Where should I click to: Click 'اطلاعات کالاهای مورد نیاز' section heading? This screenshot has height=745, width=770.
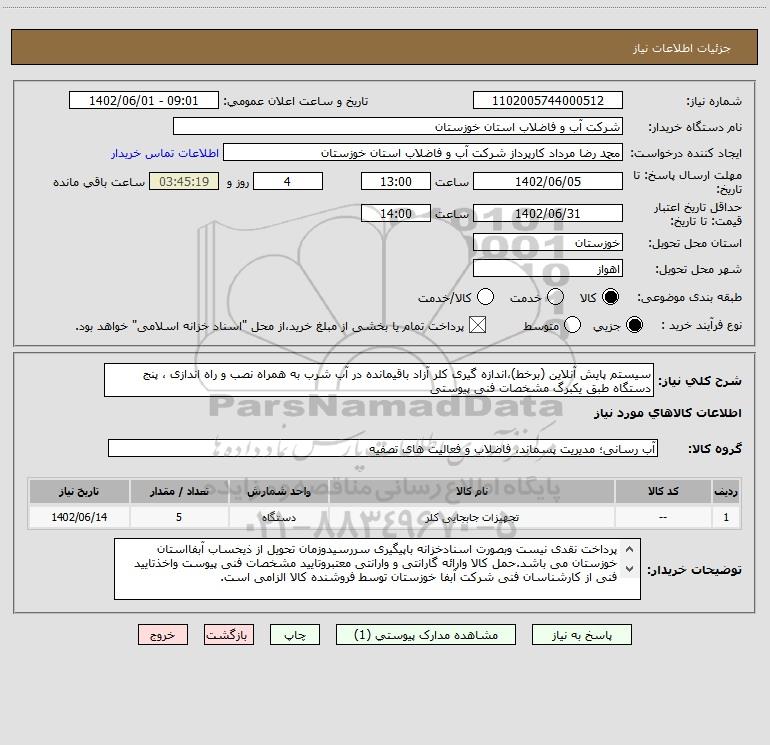coord(667,413)
